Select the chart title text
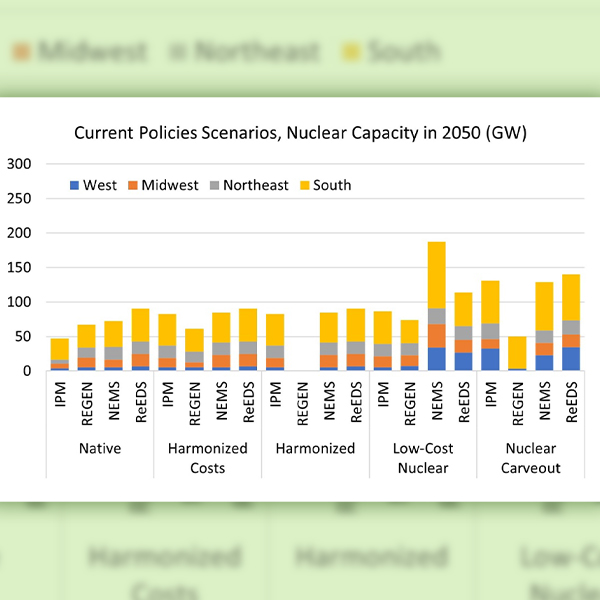Image resolution: width=600 pixels, height=600 pixels. 299,132
